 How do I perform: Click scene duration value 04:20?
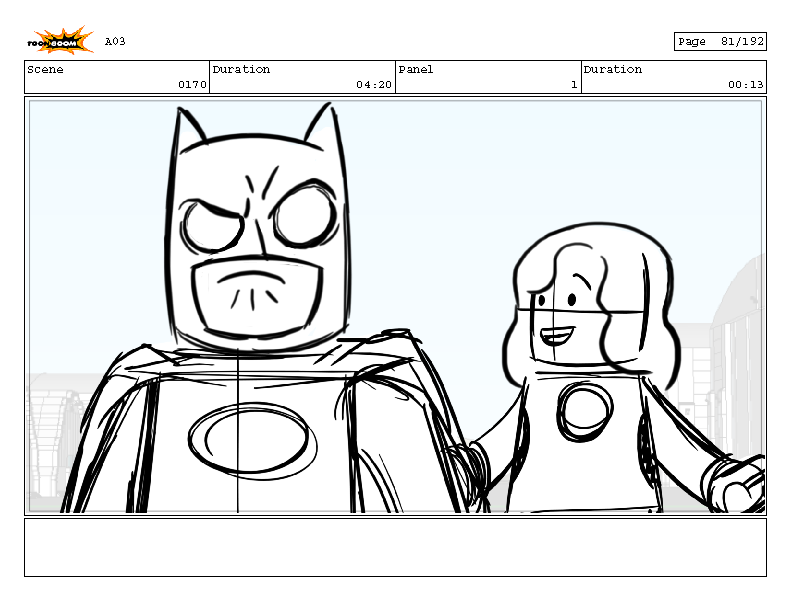click(x=374, y=85)
